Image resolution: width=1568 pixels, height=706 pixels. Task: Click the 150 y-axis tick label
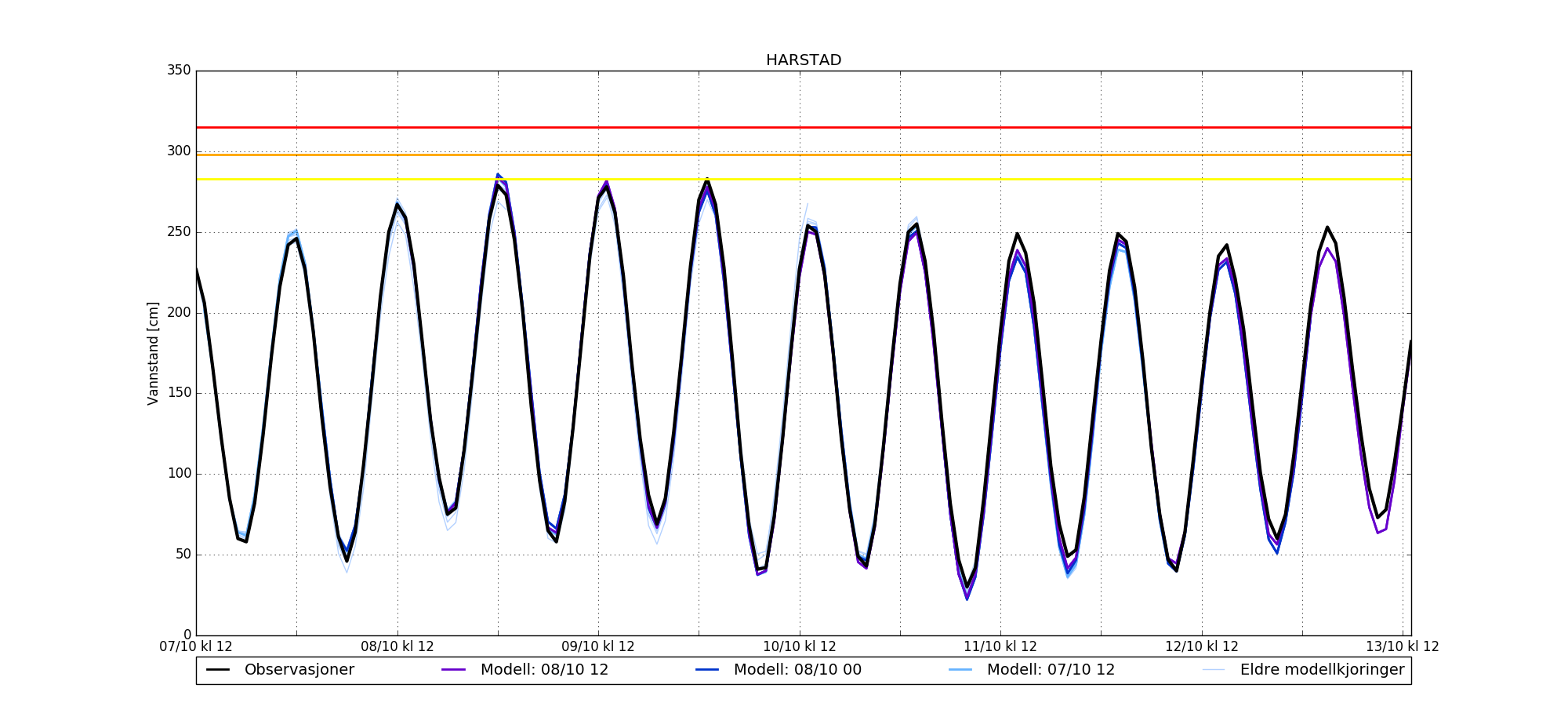tap(179, 393)
